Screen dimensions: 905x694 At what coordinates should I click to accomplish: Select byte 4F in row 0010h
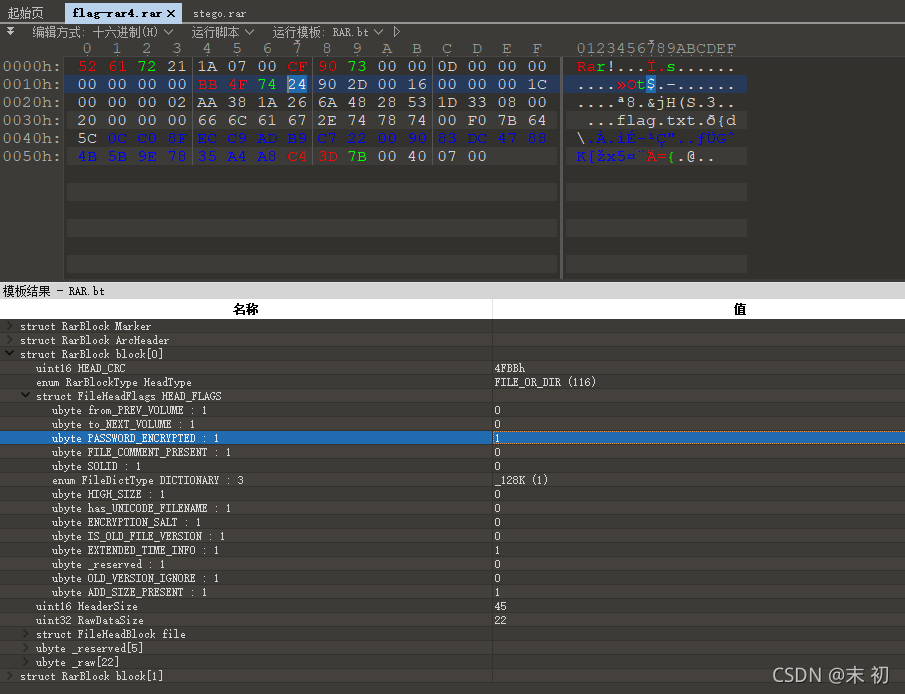click(x=237, y=84)
